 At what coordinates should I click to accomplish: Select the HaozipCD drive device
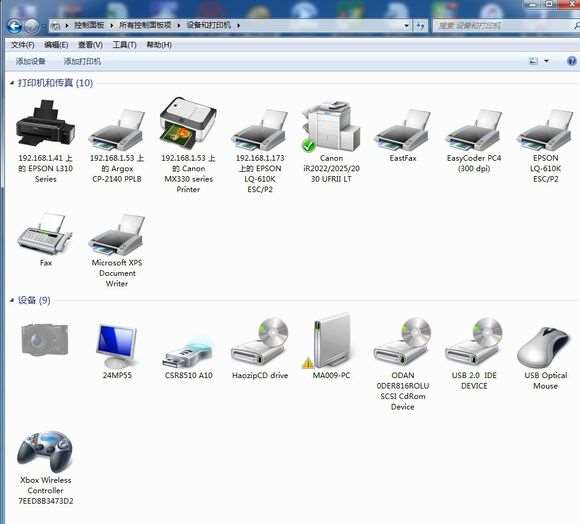click(260, 348)
